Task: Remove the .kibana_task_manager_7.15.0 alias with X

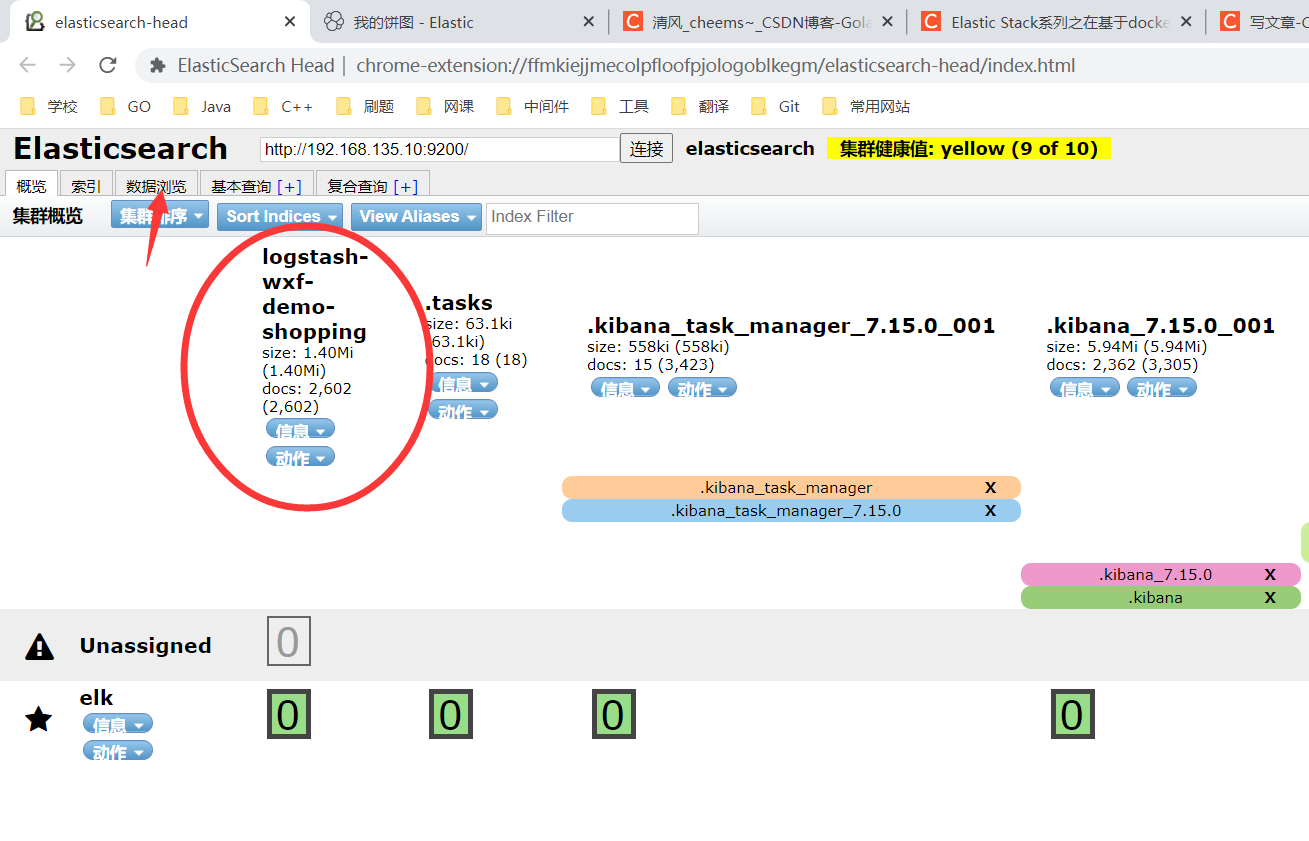Action: tap(991, 510)
